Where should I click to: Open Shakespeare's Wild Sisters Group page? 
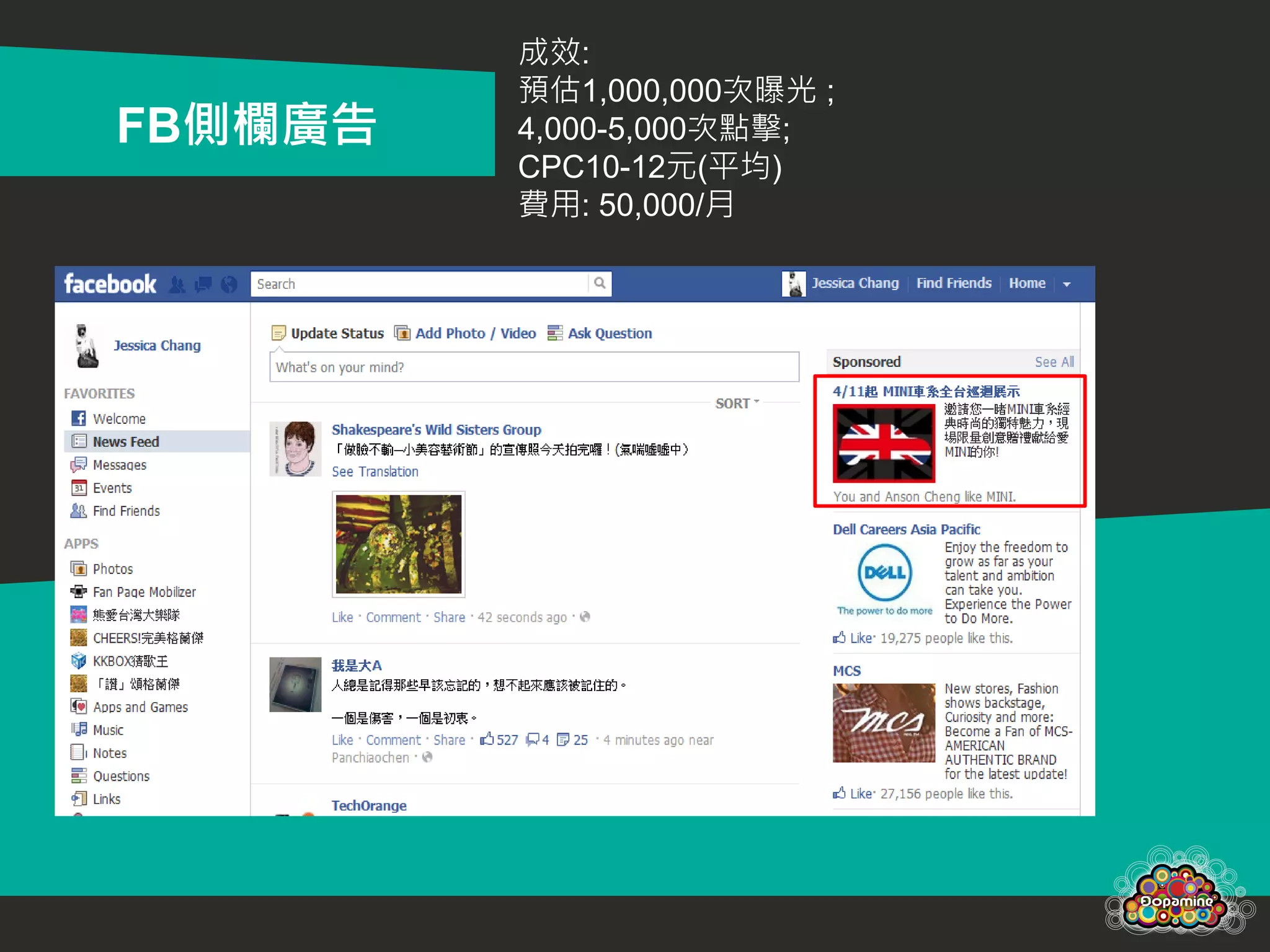pyautogui.click(x=436, y=430)
